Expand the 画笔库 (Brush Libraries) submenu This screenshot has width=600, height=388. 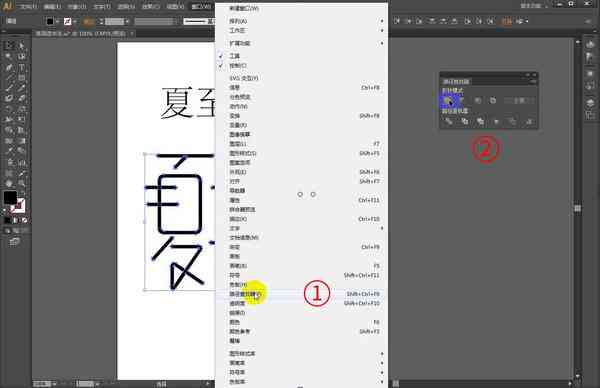point(301,363)
